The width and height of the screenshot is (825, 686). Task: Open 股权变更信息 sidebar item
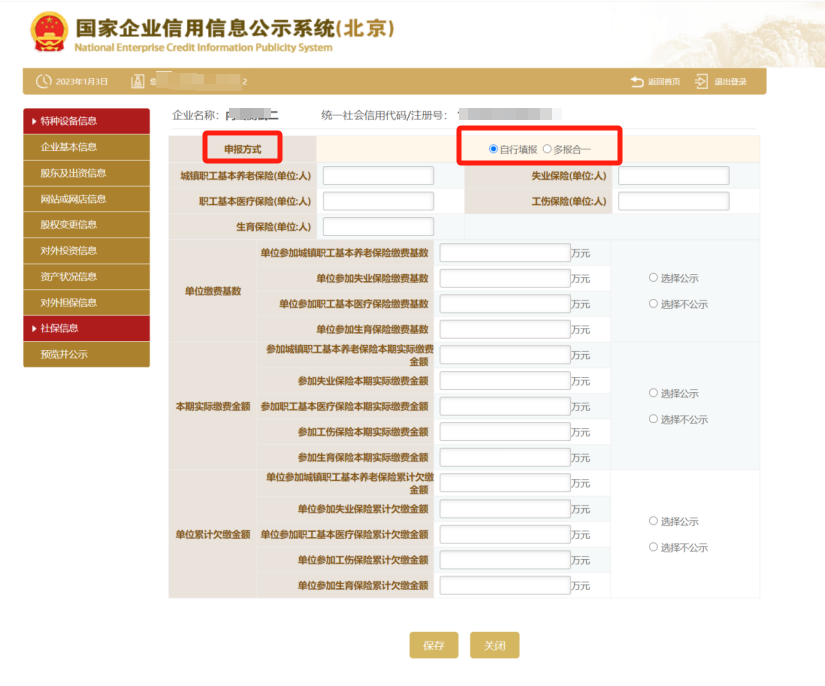coord(86,225)
